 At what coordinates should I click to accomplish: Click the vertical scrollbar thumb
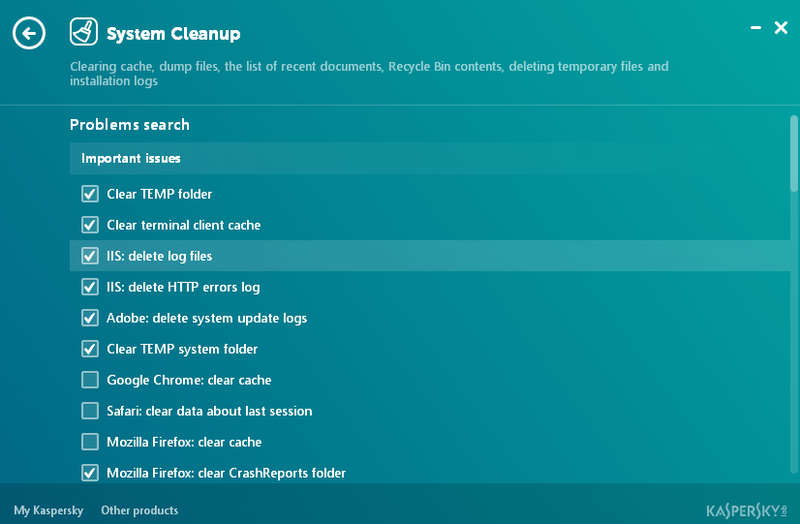[793, 153]
